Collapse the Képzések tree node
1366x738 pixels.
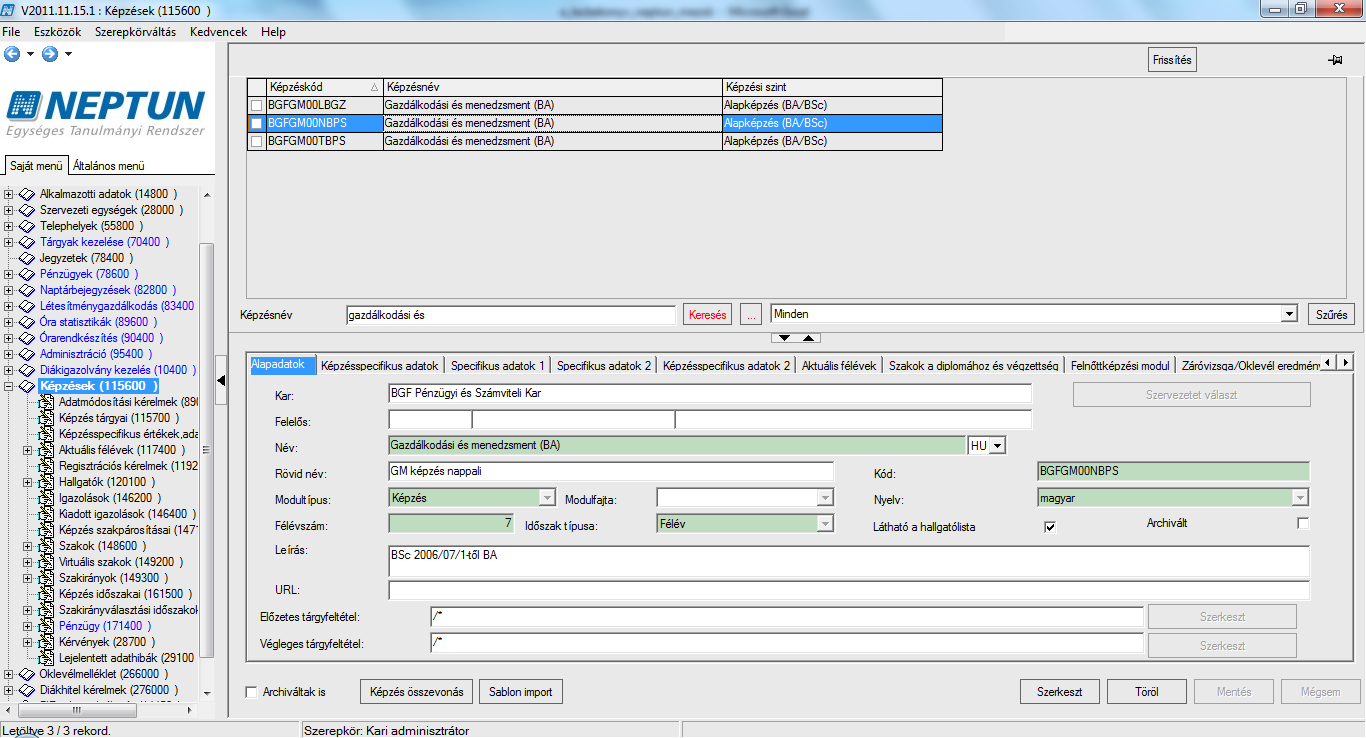click(x=9, y=386)
